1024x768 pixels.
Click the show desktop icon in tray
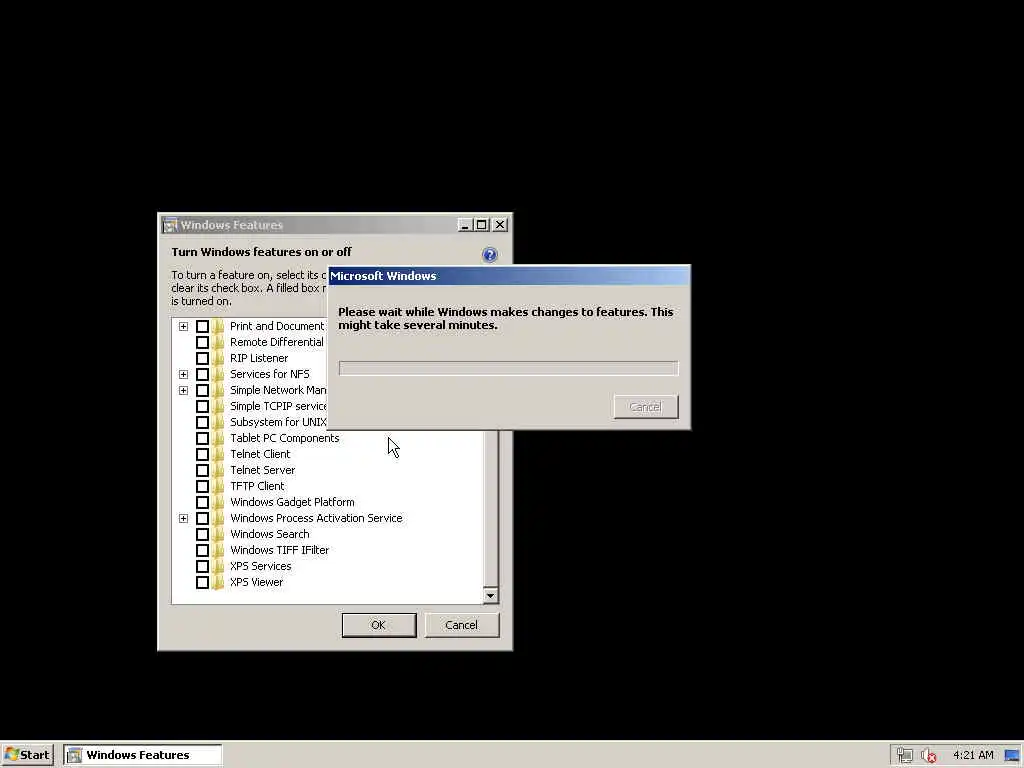pyautogui.click(x=1012, y=755)
